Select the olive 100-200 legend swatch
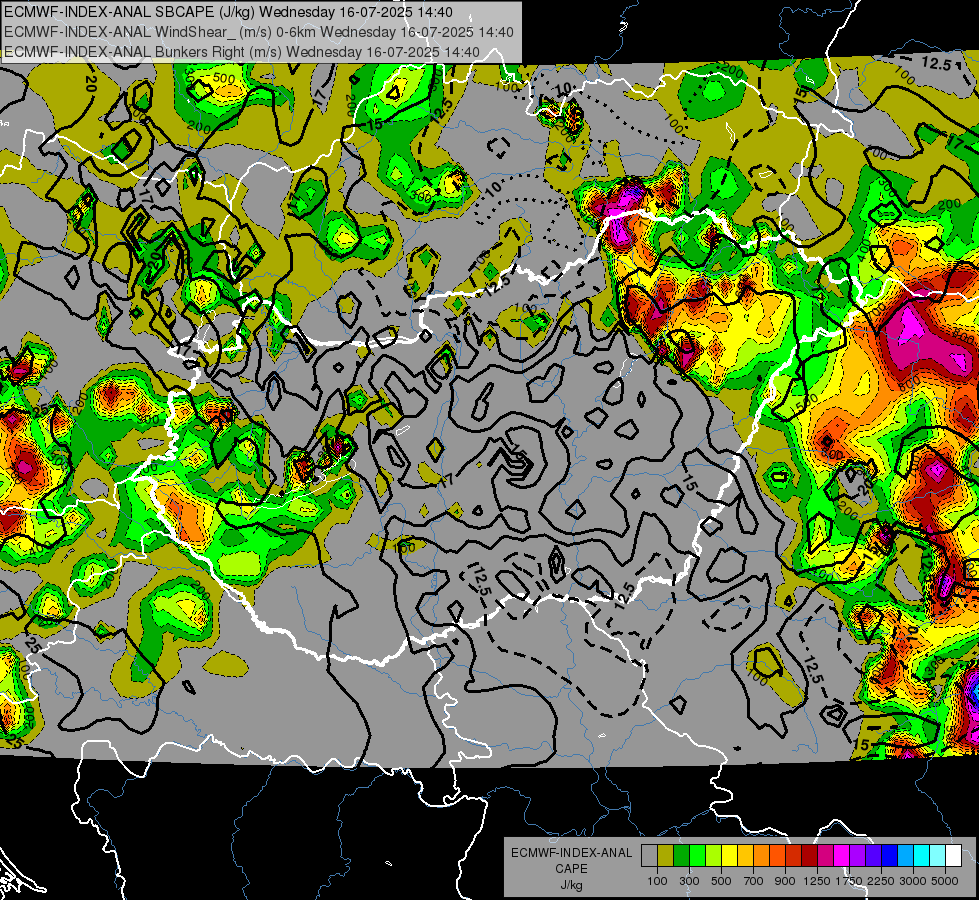The image size is (979, 900). (666, 856)
